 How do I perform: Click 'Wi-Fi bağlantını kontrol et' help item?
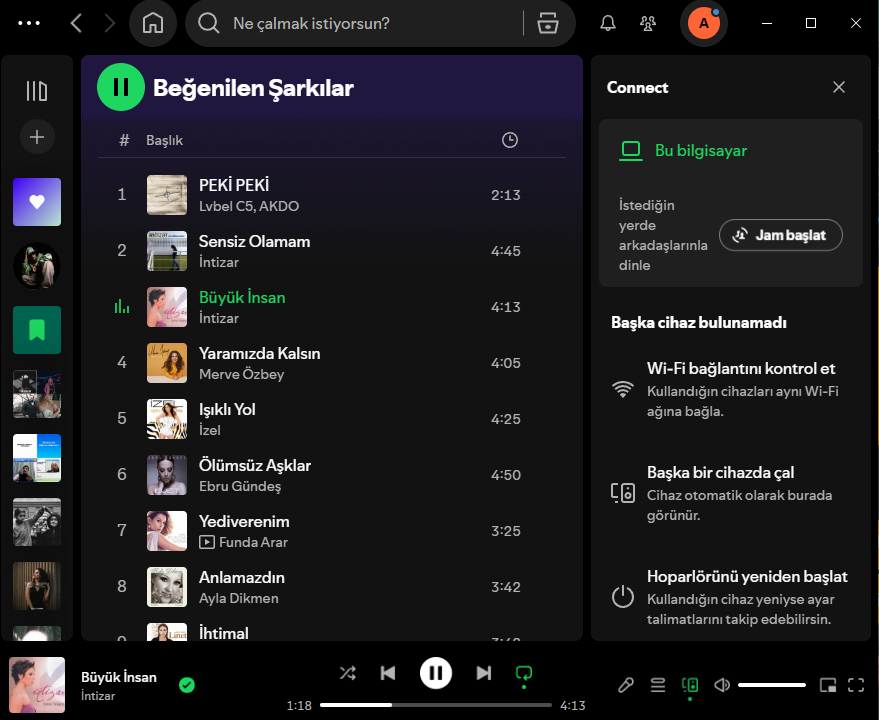[x=741, y=368]
